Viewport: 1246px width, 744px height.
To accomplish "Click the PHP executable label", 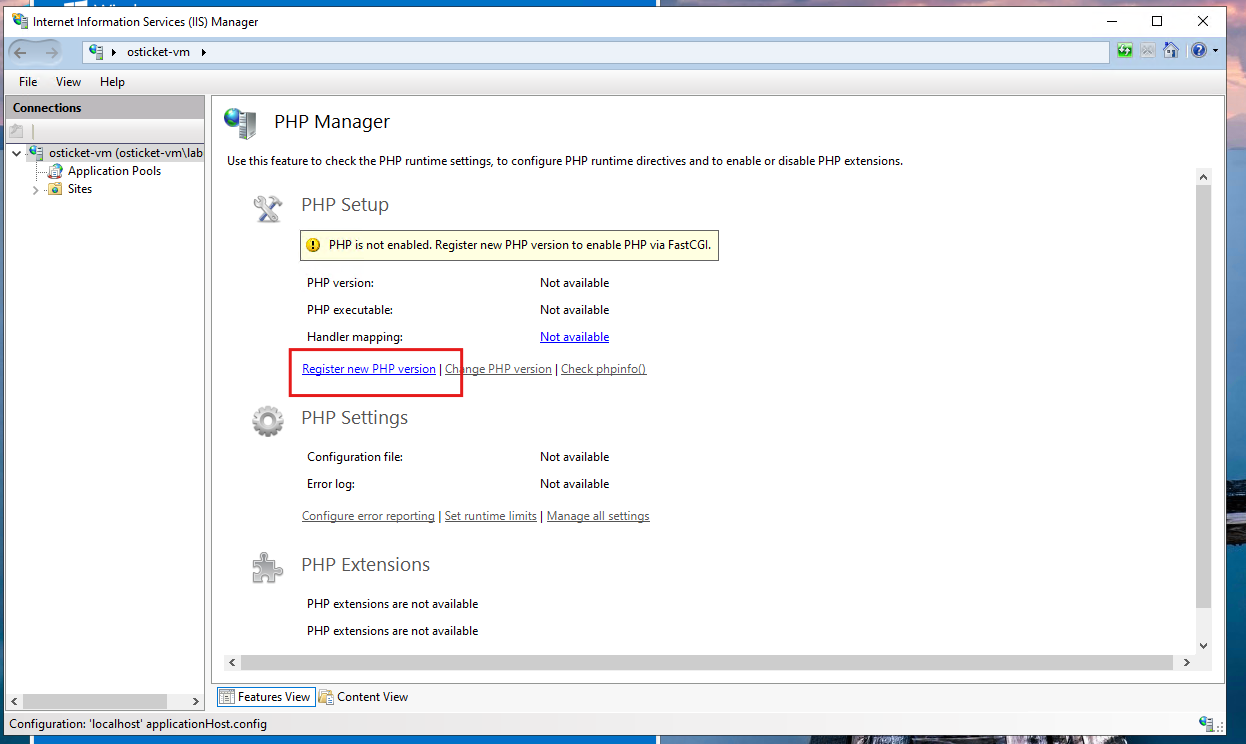I will point(350,310).
